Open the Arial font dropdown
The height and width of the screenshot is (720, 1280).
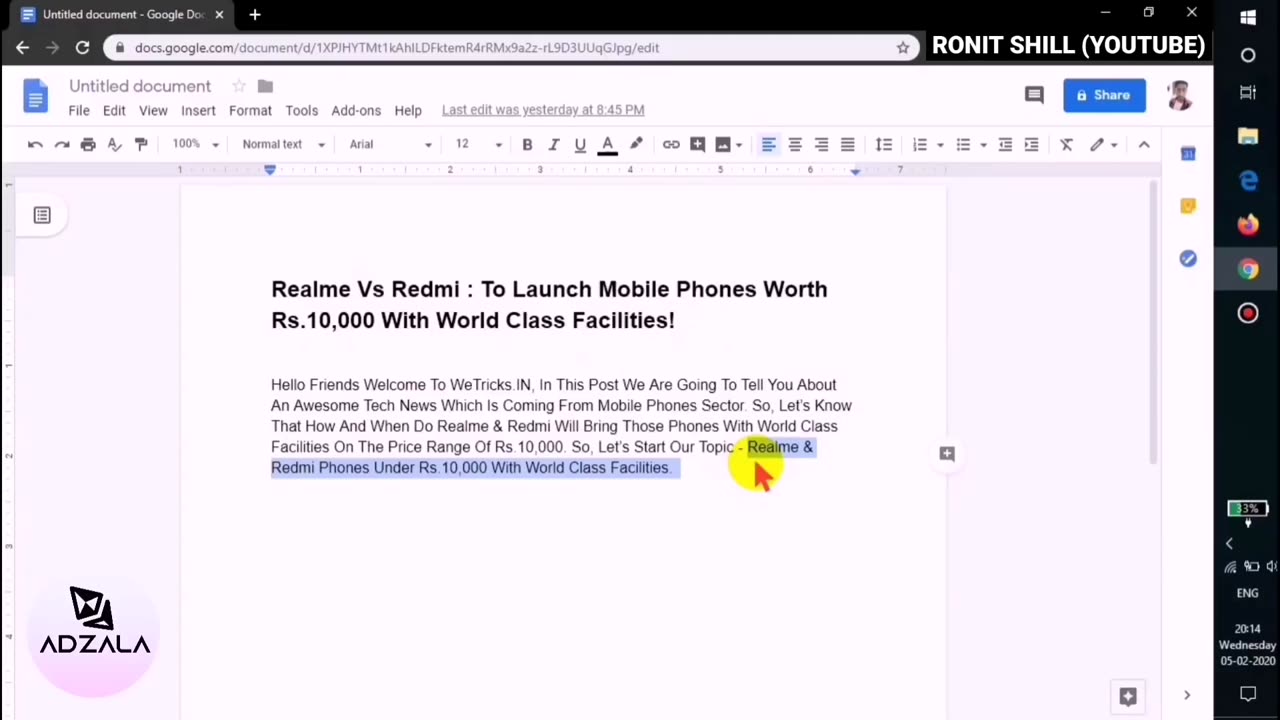[390, 144]
